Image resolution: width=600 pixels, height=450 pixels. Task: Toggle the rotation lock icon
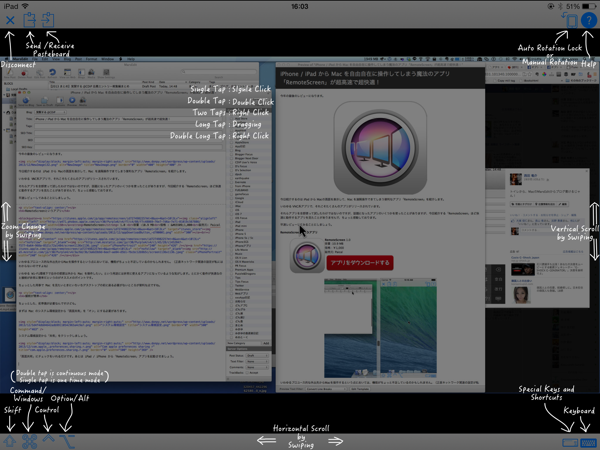pos(569,20)
